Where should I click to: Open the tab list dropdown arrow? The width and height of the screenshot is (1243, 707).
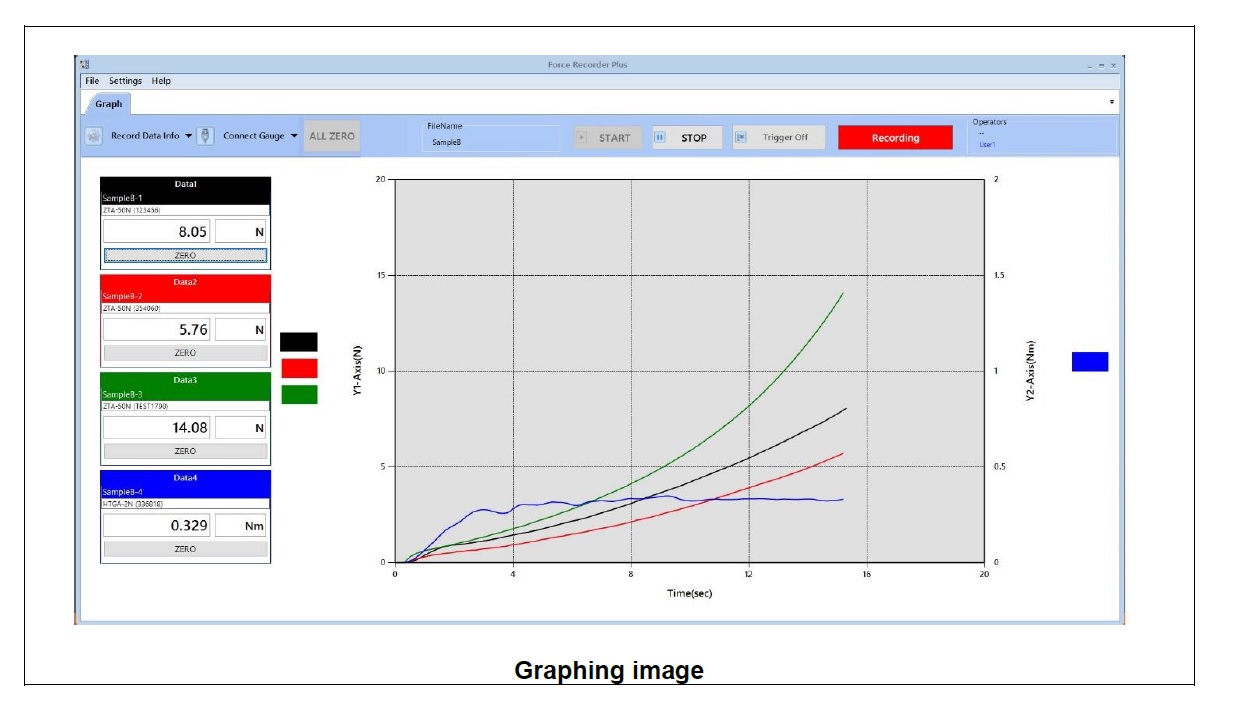click(x=1112, y=102)
